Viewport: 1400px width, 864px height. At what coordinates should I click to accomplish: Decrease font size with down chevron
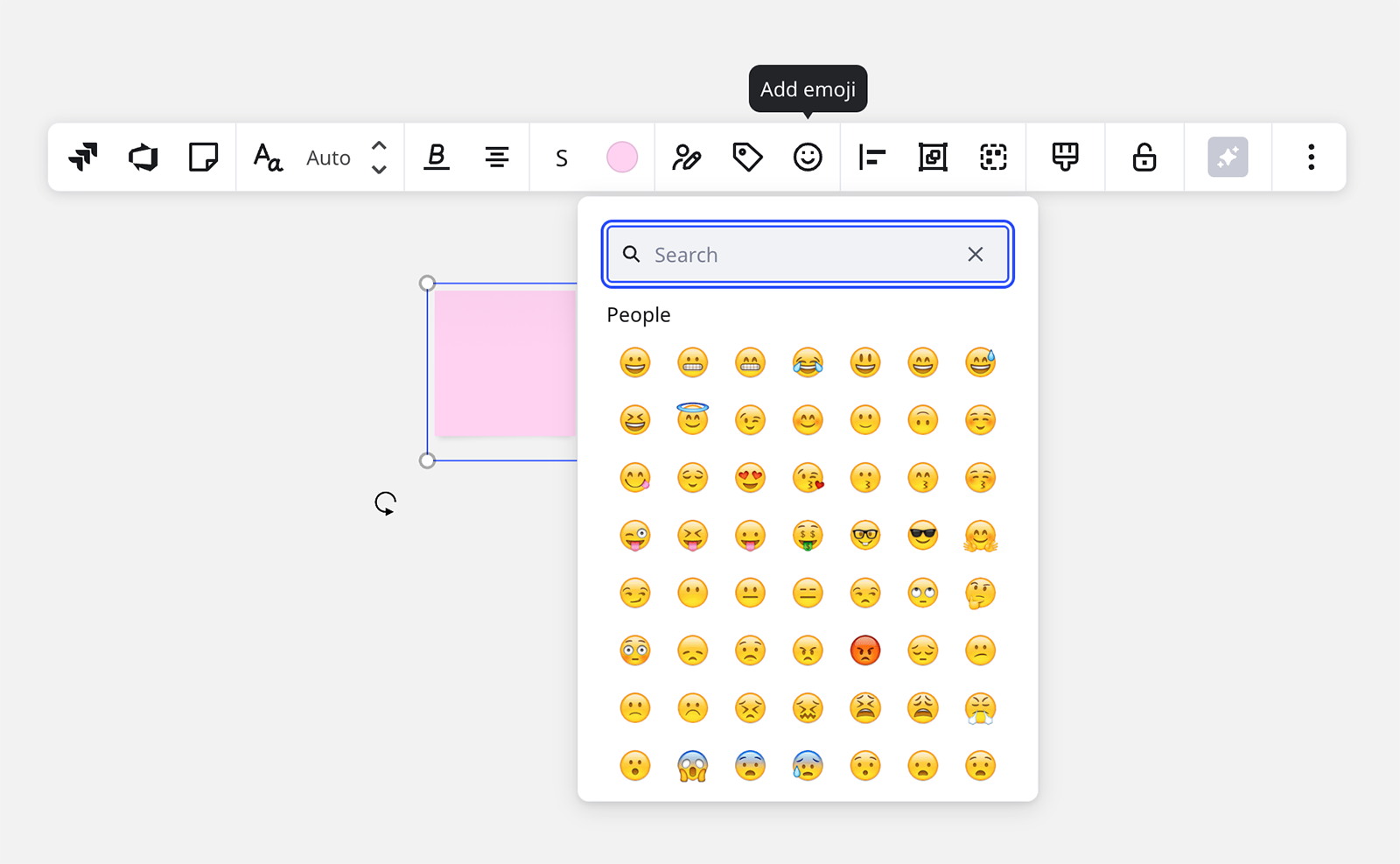coord(379,170)
